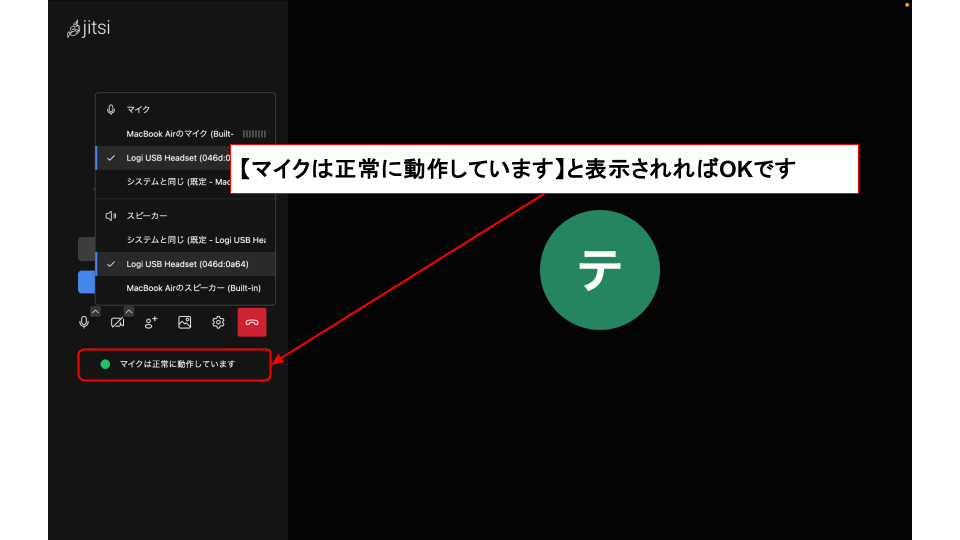Expand the microphone options arrow
Screen dimensions: 960x540
pos(95,311)
